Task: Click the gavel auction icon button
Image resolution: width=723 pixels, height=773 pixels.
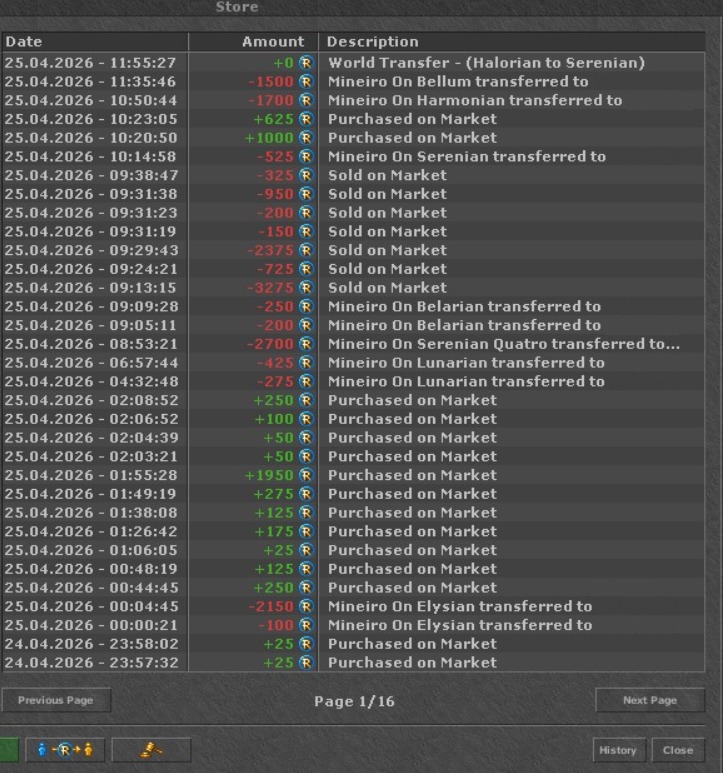Action: tap(151, 750)
